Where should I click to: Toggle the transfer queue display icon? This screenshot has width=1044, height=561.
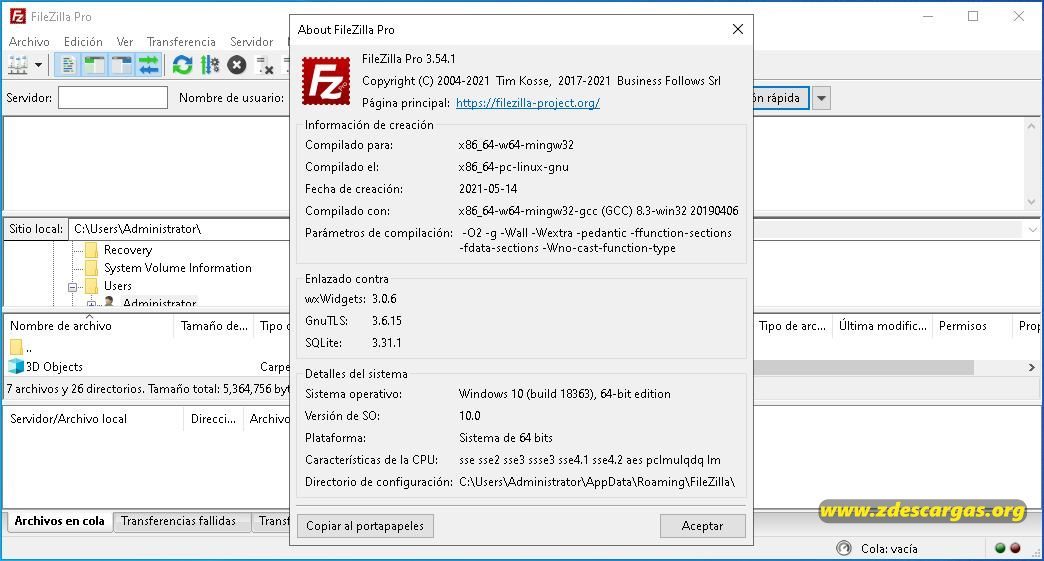pos(148,65)
